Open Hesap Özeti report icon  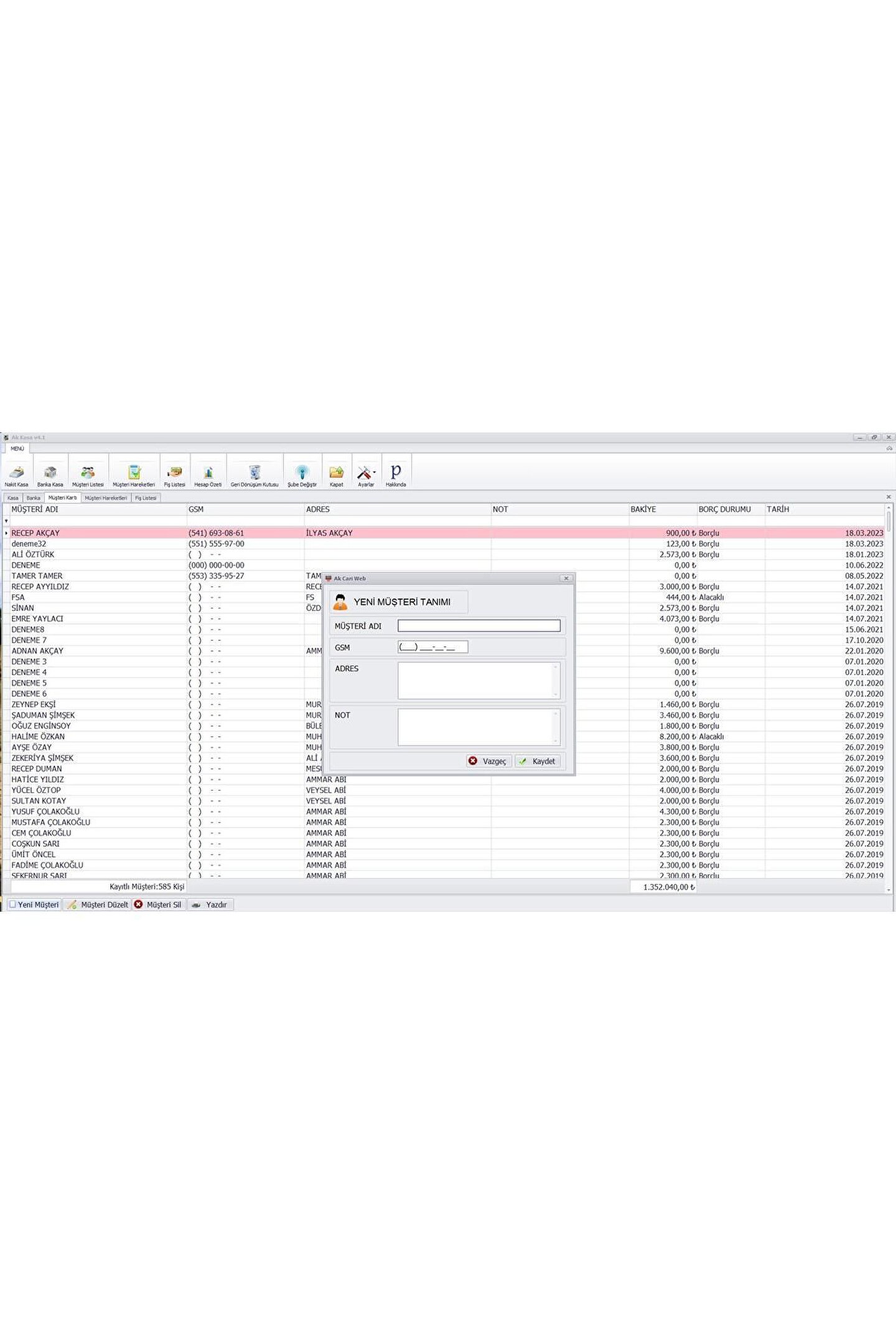click(208, 474)
